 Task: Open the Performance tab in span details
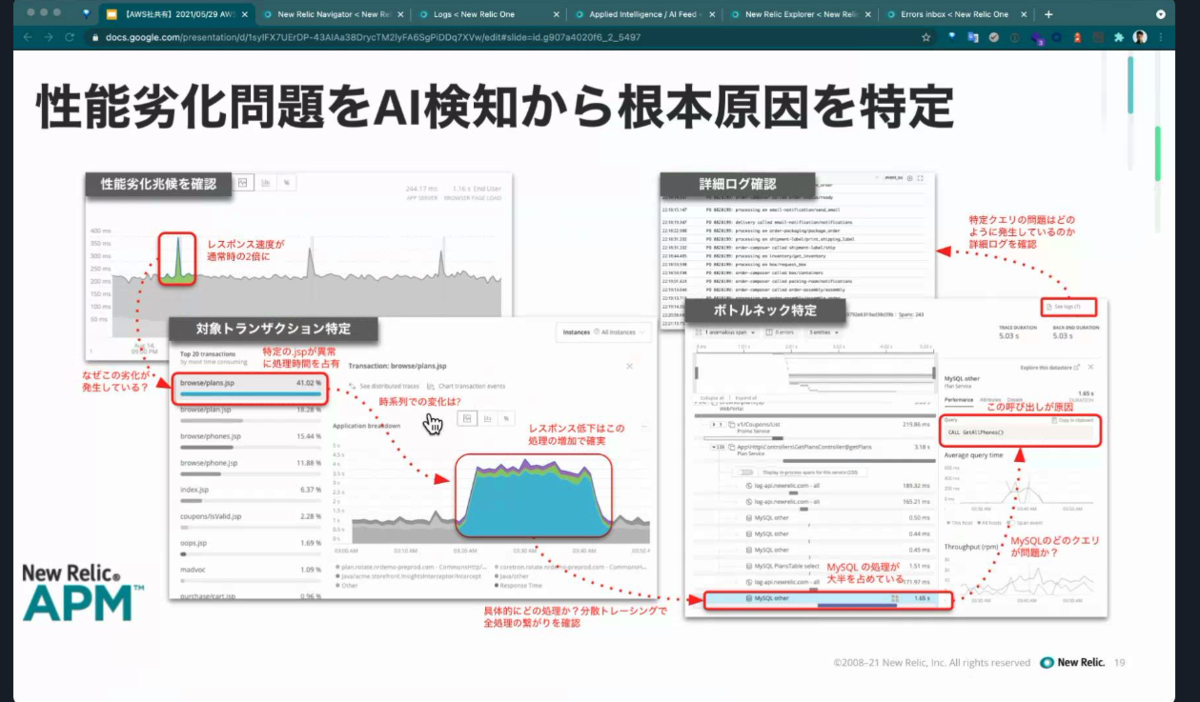[959, 399]
